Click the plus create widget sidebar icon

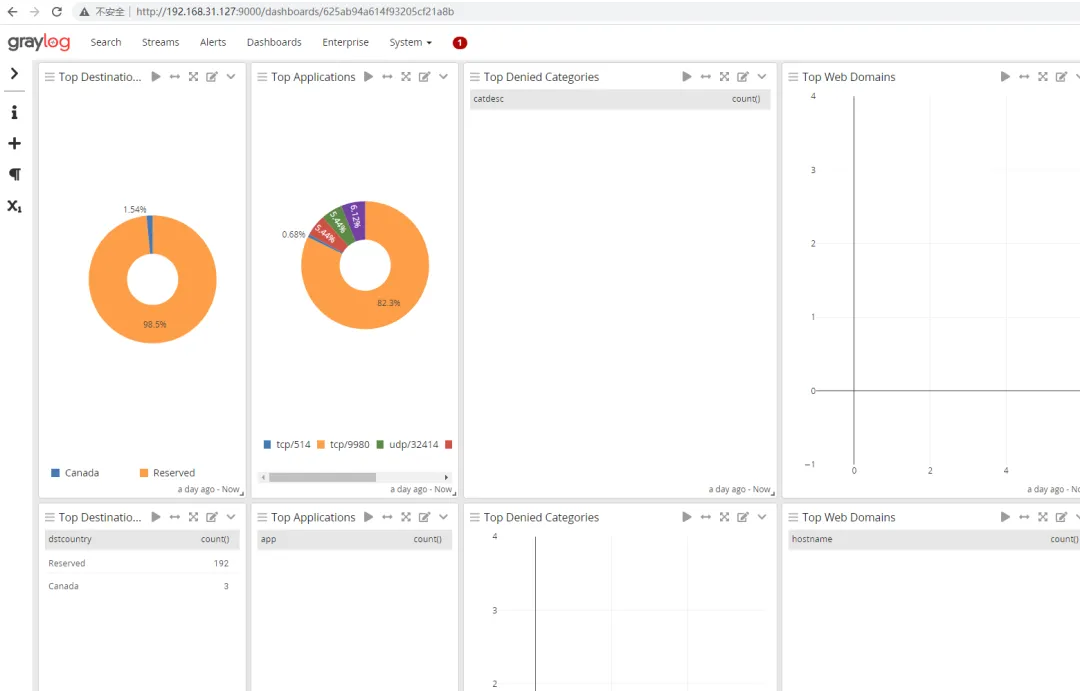coord(14,143)
